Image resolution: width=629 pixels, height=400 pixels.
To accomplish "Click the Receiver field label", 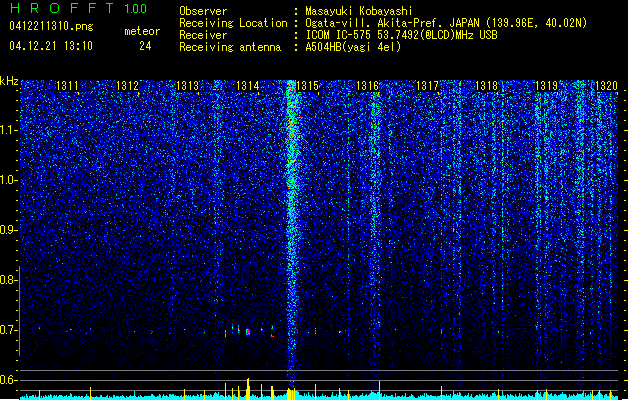I will pyautogui.click(x=203, y=35).
